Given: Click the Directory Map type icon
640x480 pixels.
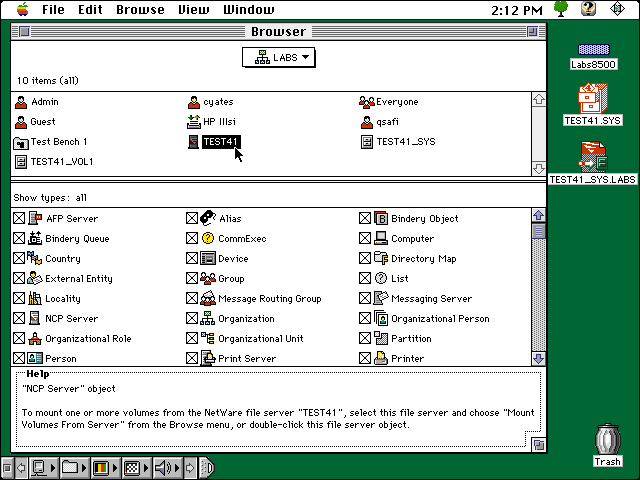Looking at the screenshot, I should tap(381, 258).
